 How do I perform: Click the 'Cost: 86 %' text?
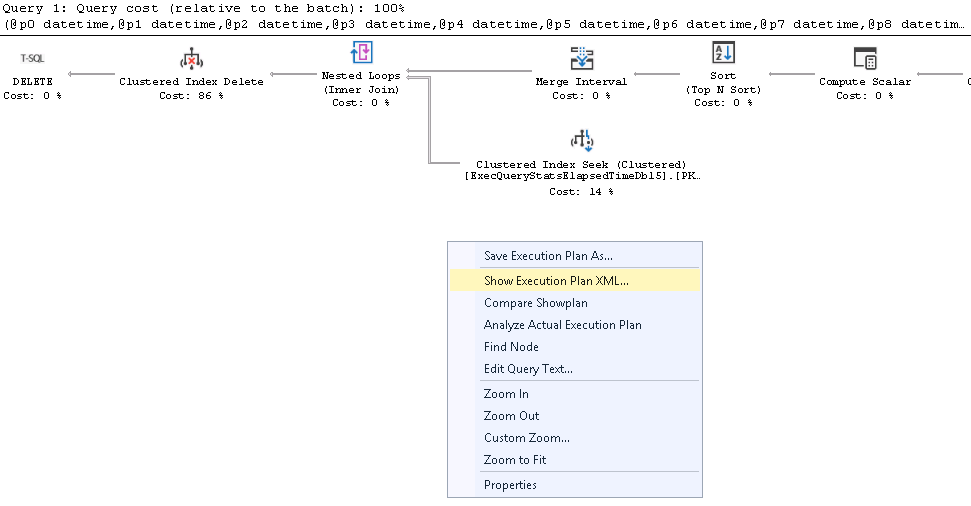click(x=191, y=96)
